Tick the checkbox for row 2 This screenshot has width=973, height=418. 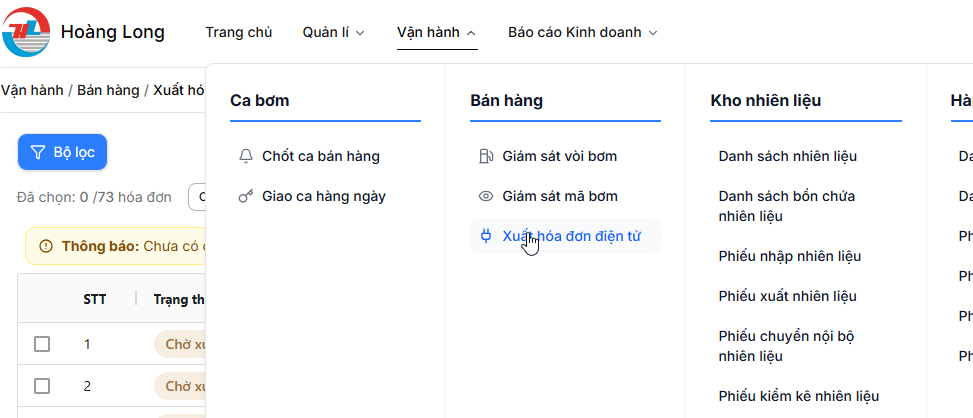42,386
